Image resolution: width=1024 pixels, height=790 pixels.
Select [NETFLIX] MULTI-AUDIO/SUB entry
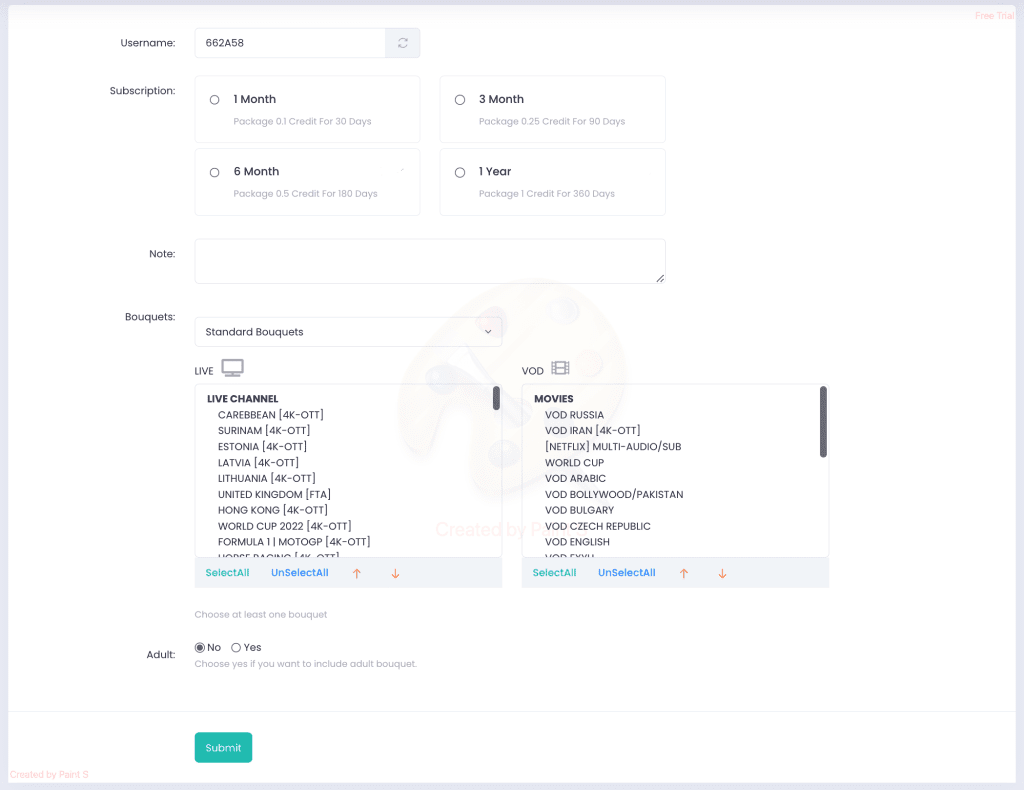[613, 447]
